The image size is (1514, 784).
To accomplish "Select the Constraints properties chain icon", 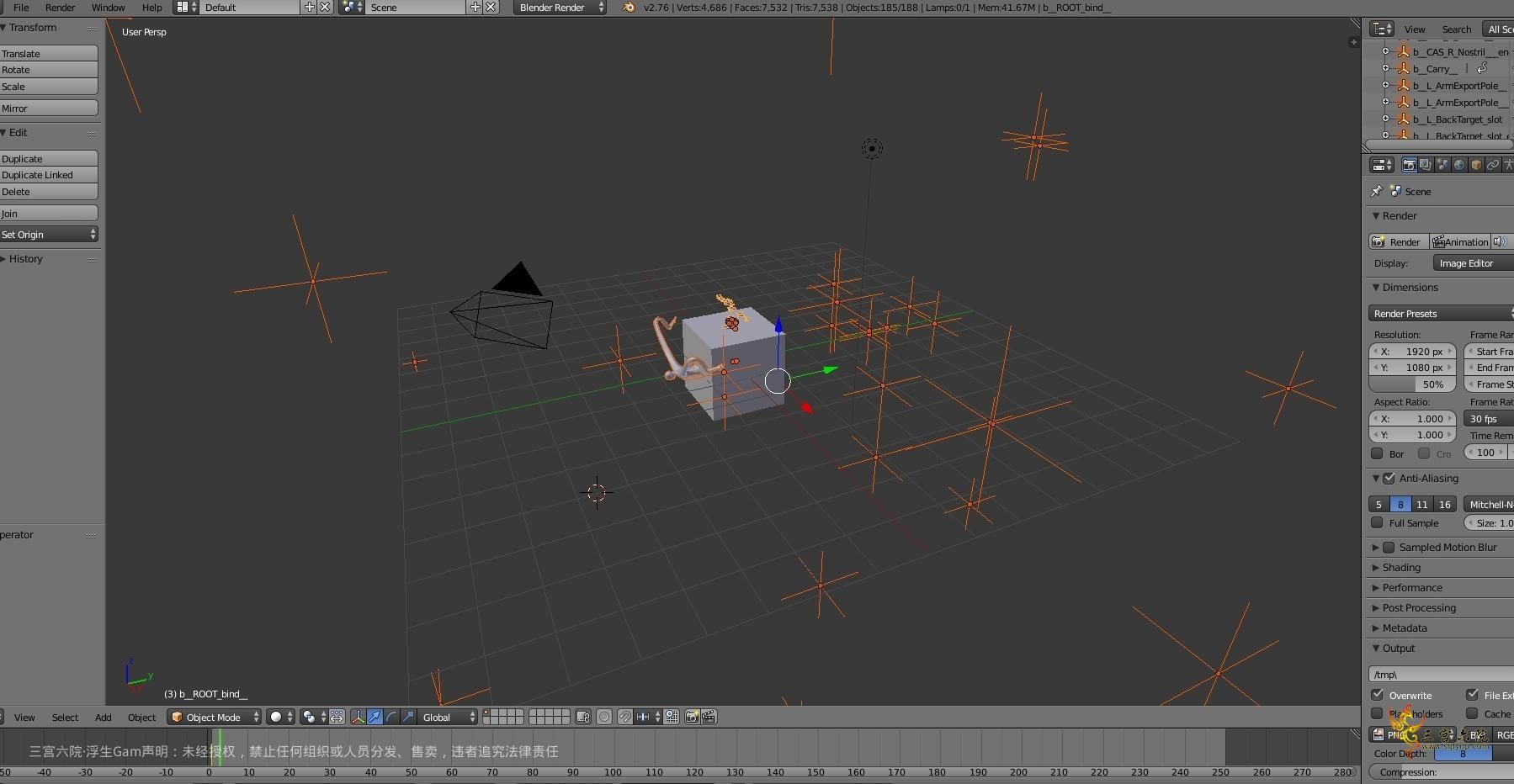I will click(x=1493, y=165).
